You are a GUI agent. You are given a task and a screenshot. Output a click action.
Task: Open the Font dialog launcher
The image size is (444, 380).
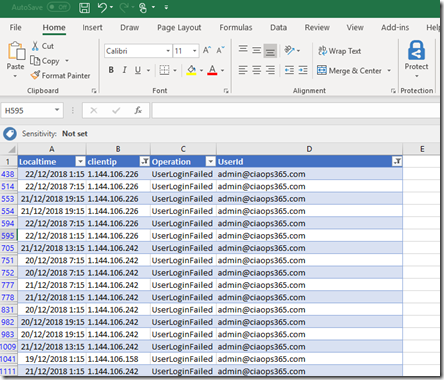[226, 91]
